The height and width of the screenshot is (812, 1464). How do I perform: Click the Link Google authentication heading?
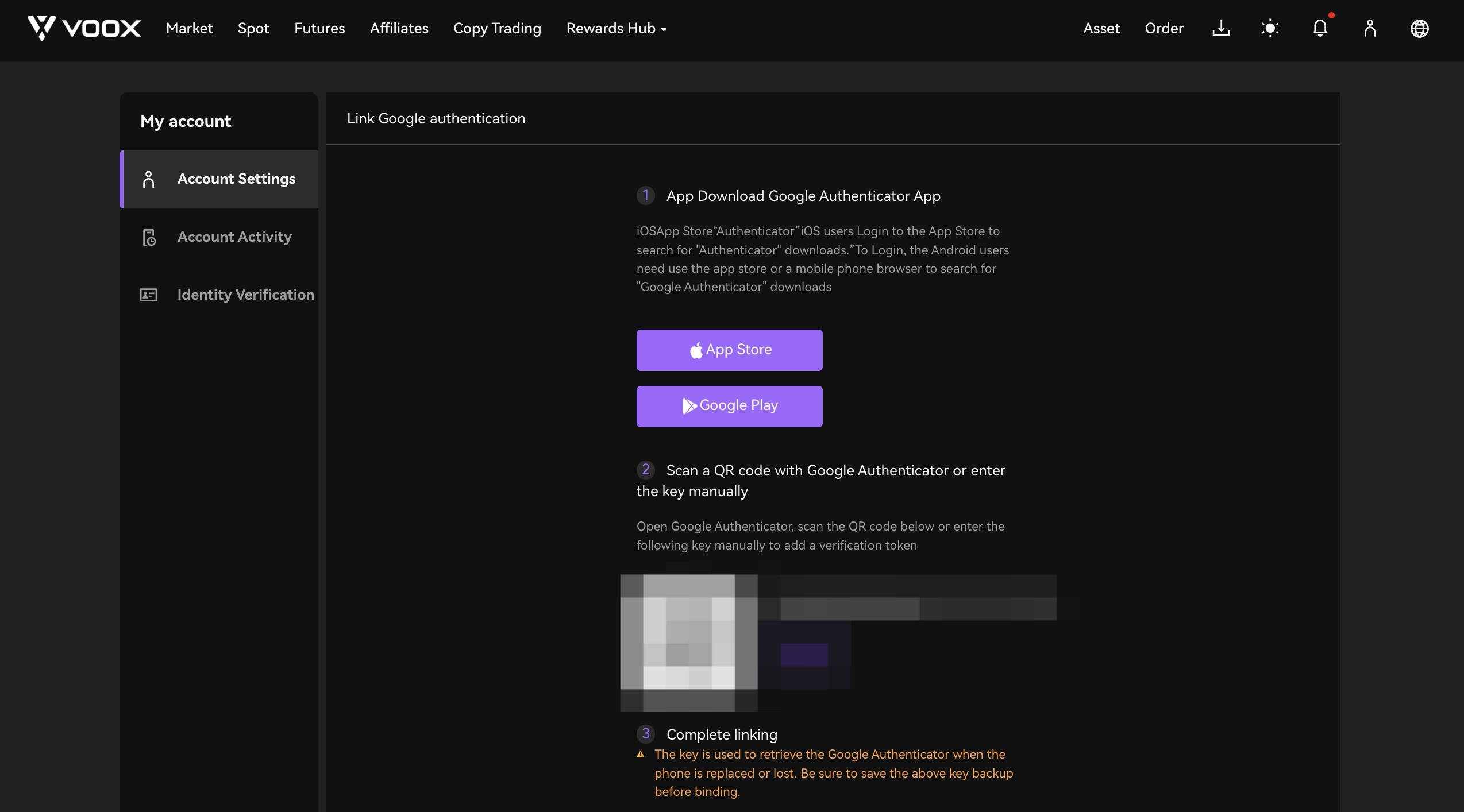coord(436,118)
